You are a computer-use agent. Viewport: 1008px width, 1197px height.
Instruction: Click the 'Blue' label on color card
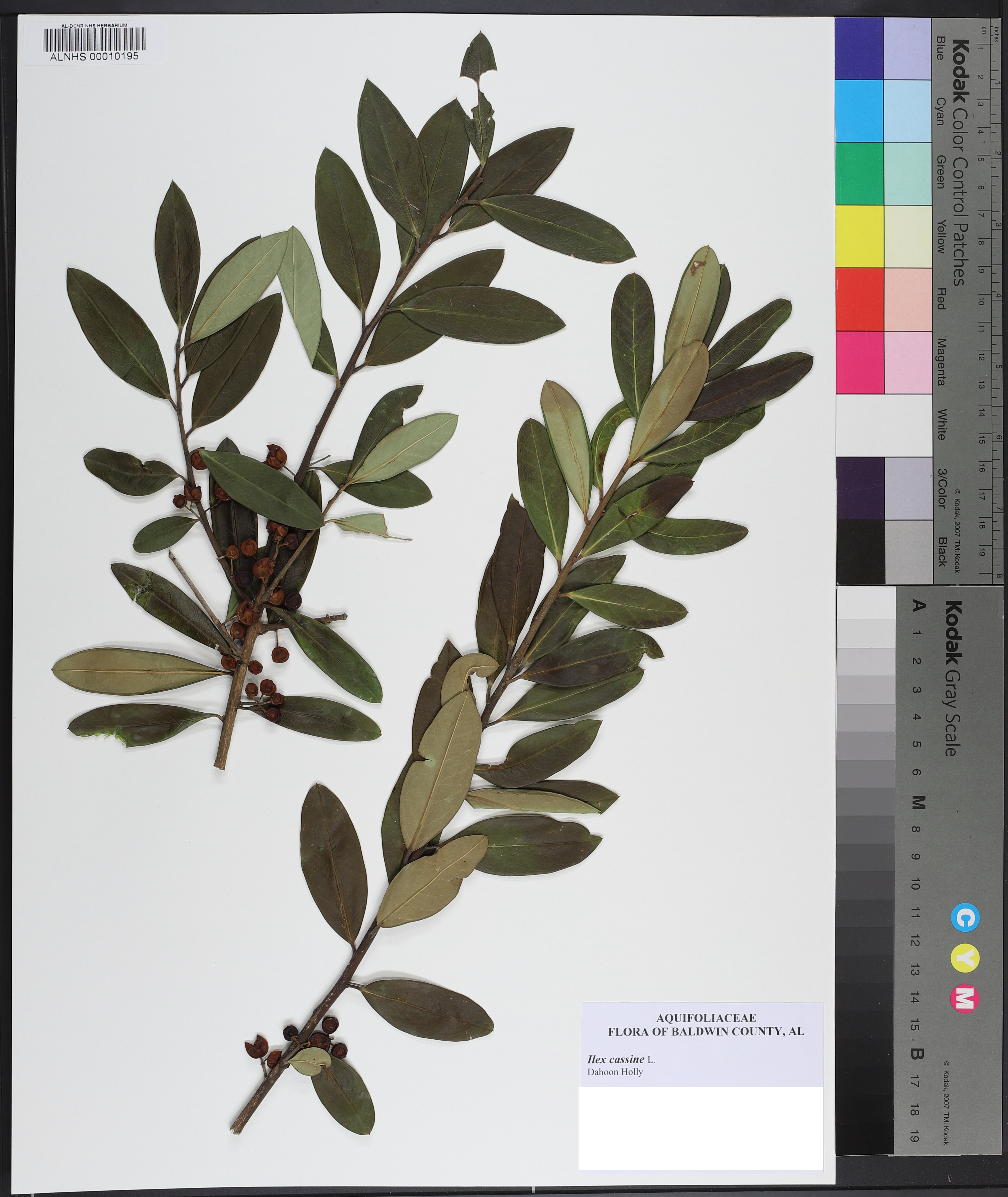(x=940, y=49)
